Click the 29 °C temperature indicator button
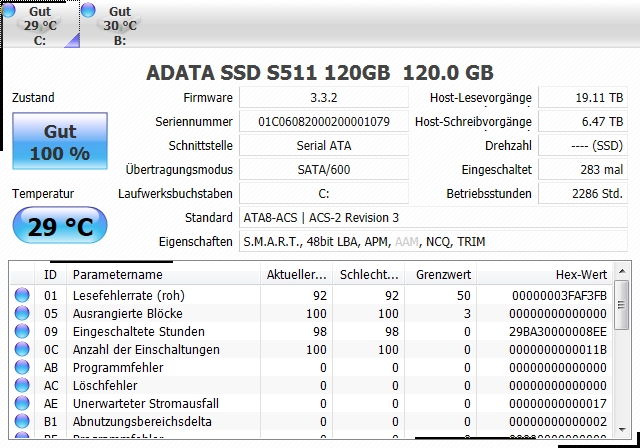640x448 pixels. [x=60, y=226]
